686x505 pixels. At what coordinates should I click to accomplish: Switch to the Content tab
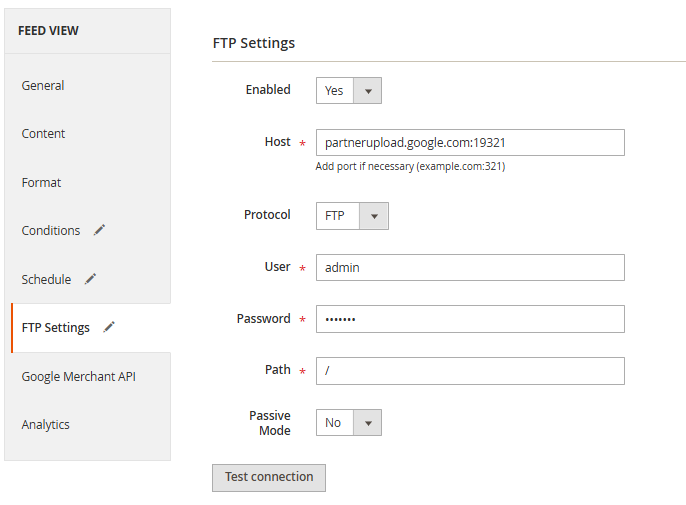(43, 133)
